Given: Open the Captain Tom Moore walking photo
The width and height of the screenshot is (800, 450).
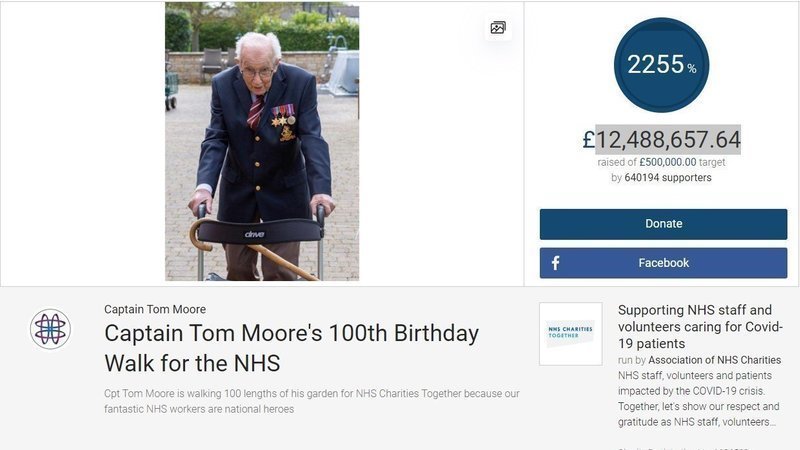Looking at the screenshot, I should tap(262, 141).
